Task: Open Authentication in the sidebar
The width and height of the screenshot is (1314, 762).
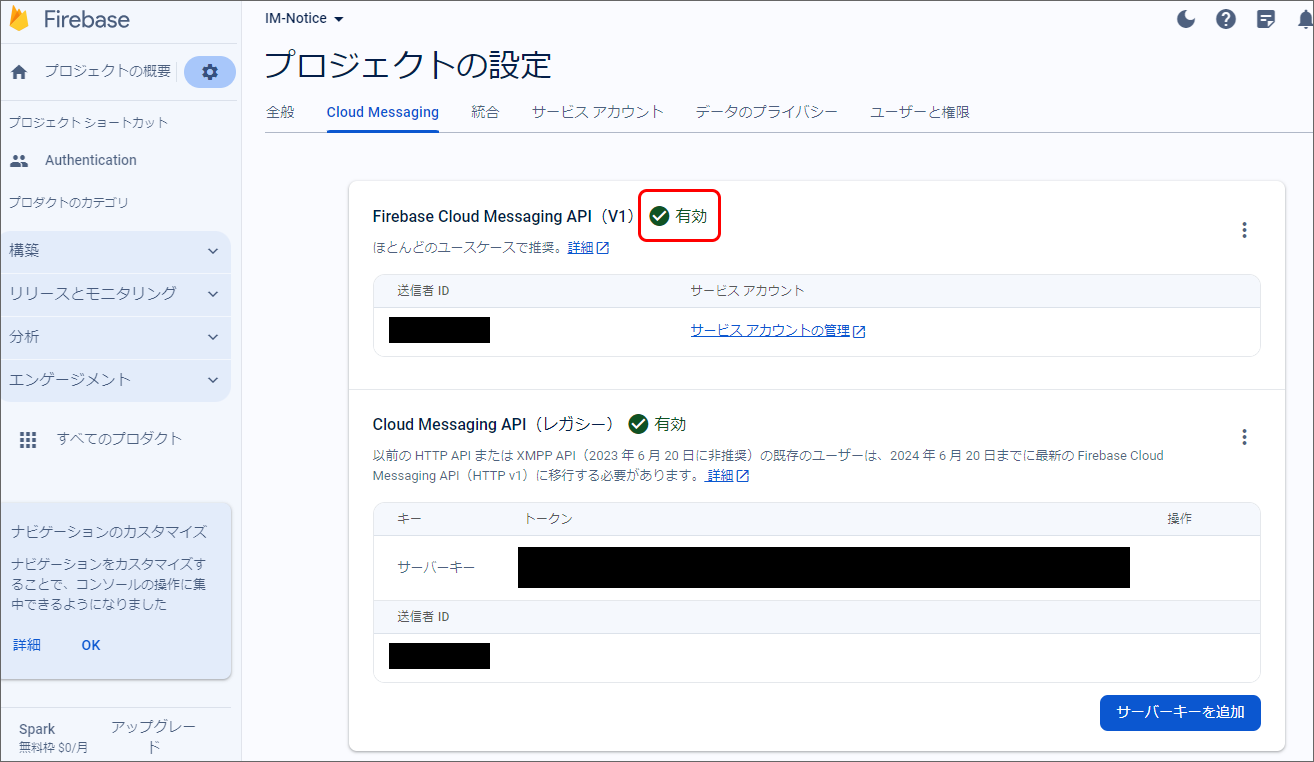Action: pos(91,160)
